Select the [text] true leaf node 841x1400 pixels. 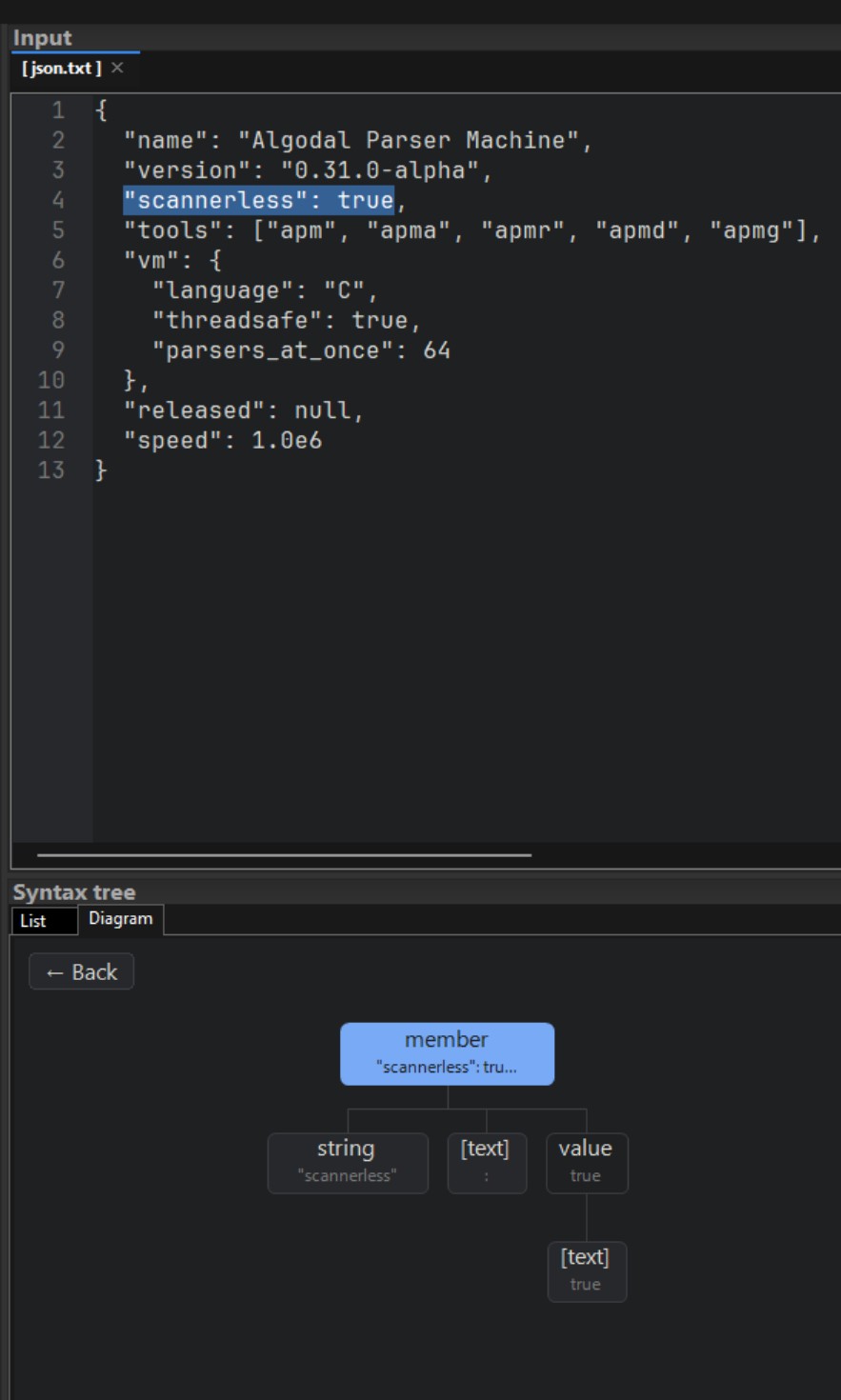coord(587,1270)
